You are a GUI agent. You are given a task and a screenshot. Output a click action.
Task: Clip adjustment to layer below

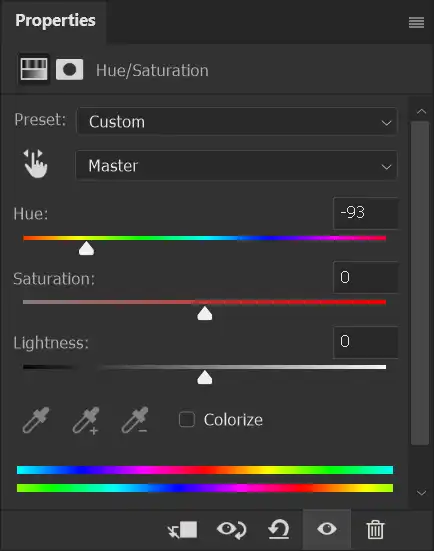pyautogui.click(x=183, y=530)
